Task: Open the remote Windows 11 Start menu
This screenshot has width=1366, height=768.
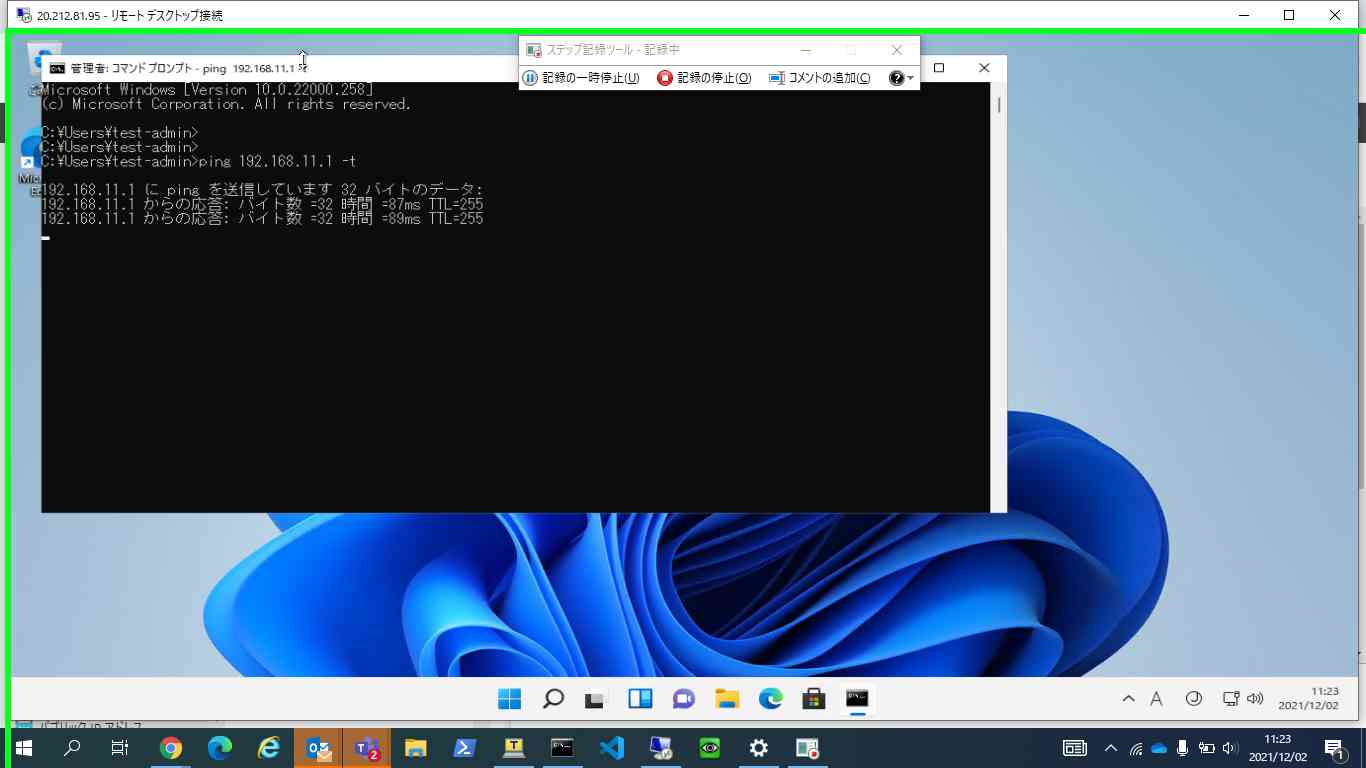Action: pos(510,699)
